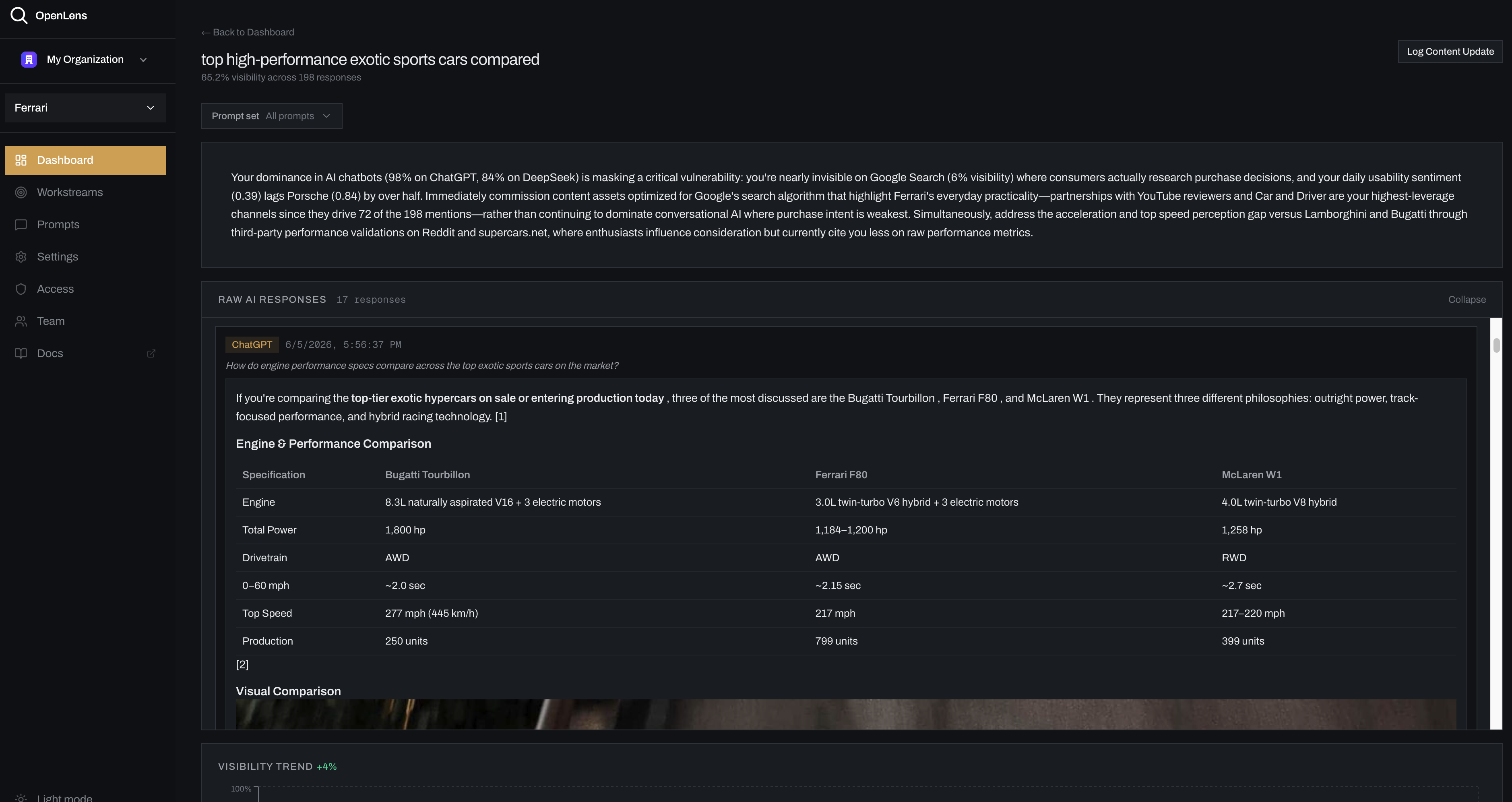Click the ChatGPT source tag

point(252,345)
